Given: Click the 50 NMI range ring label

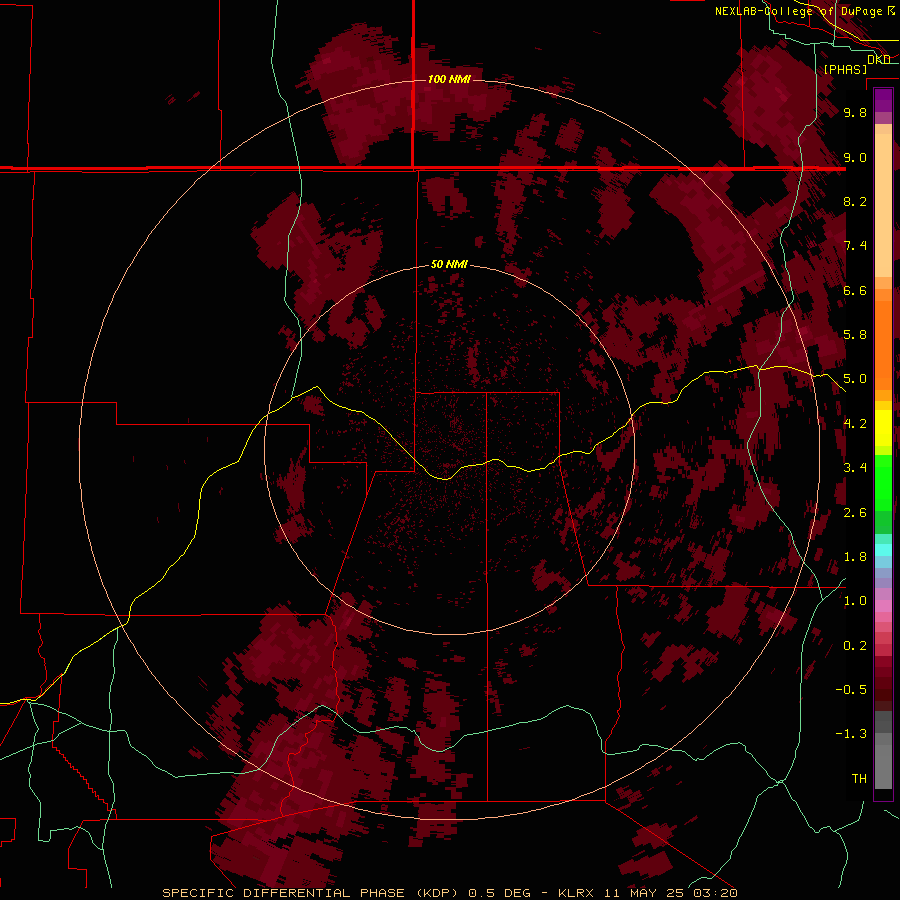Looking at the screenshot, I should click(449, 264).
